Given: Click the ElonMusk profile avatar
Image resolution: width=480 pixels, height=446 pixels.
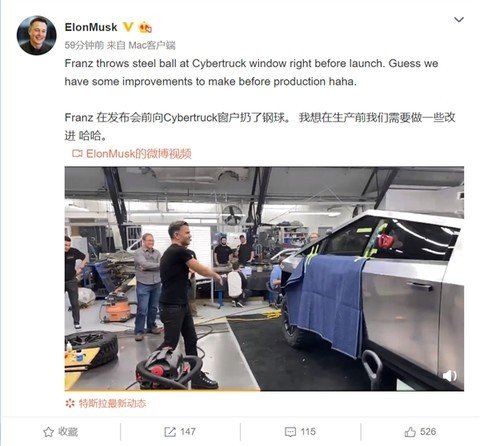Looking at the screenshot, I should pyautogui.click(x=36, y=35).
